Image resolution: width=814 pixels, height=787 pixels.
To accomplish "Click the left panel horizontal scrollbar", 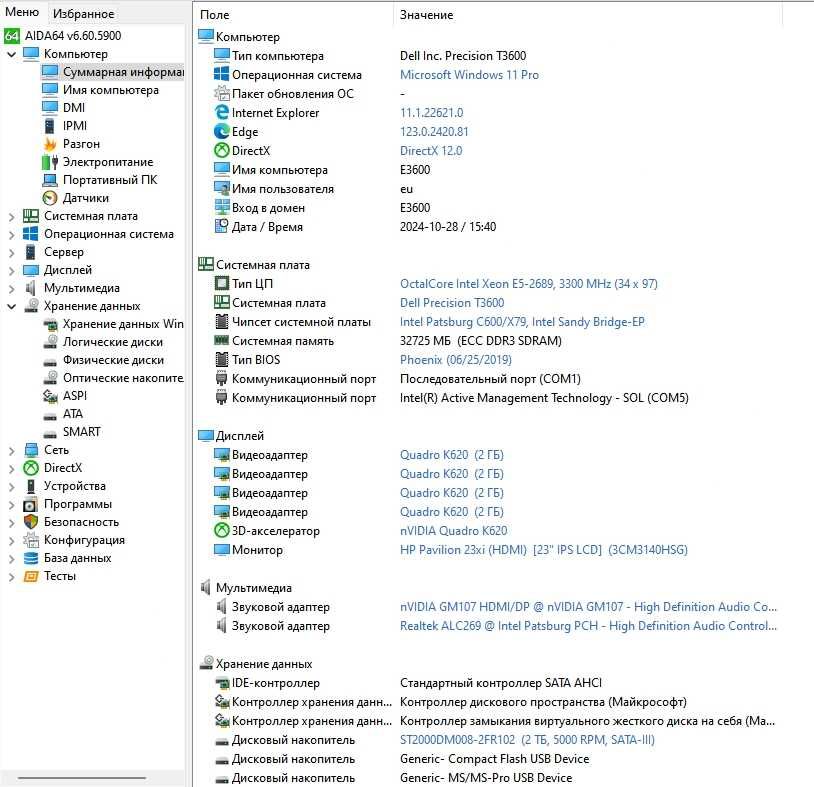I will (x=82, y=778).
